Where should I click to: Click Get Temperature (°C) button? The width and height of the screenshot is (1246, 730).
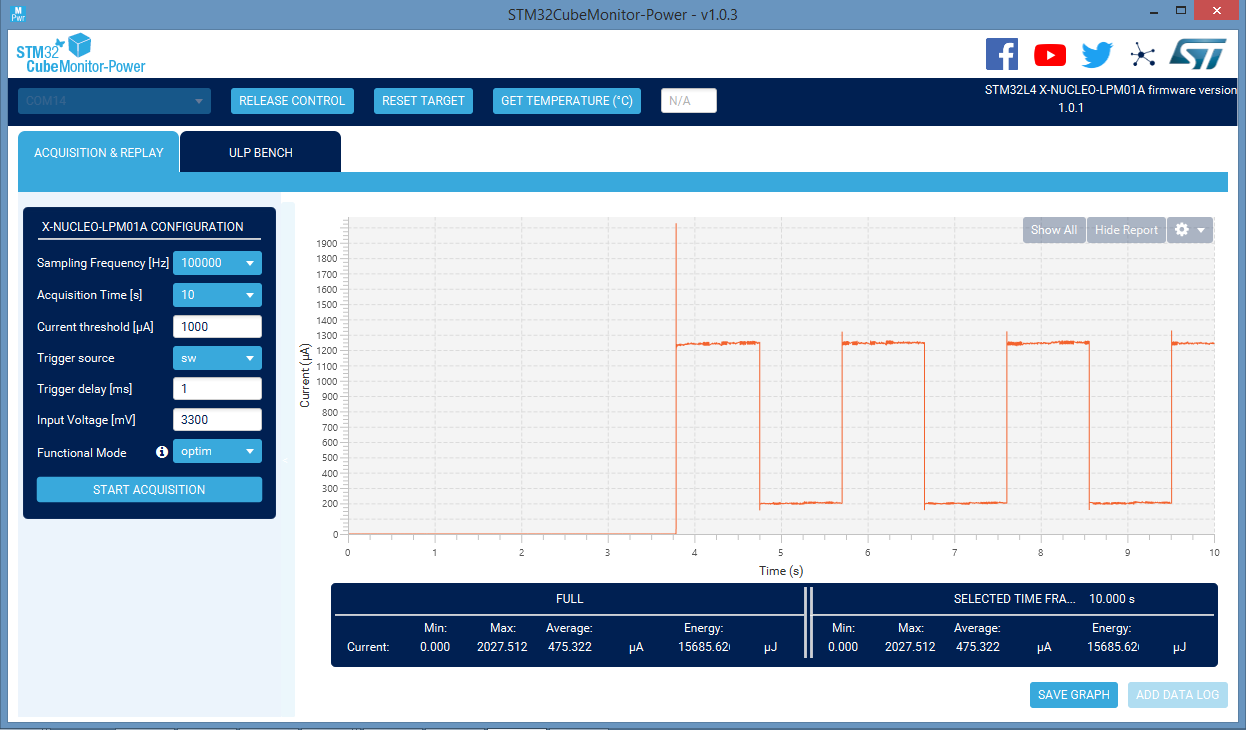click(567, 101)
